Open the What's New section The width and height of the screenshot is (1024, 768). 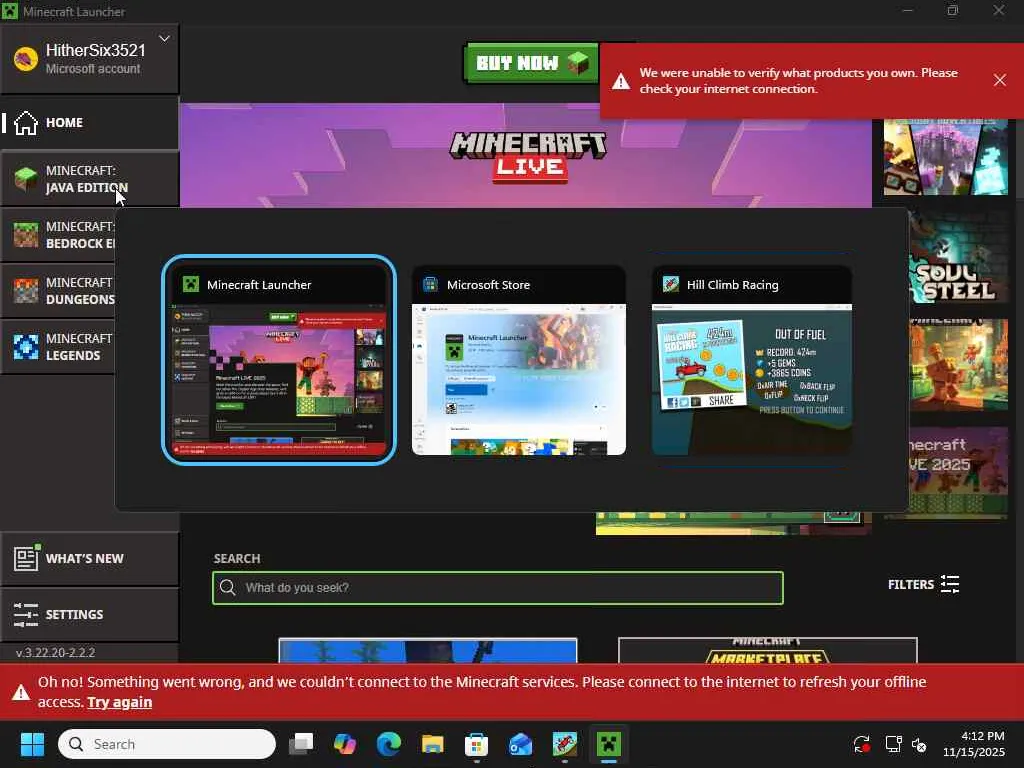click(x=89, y=559)
